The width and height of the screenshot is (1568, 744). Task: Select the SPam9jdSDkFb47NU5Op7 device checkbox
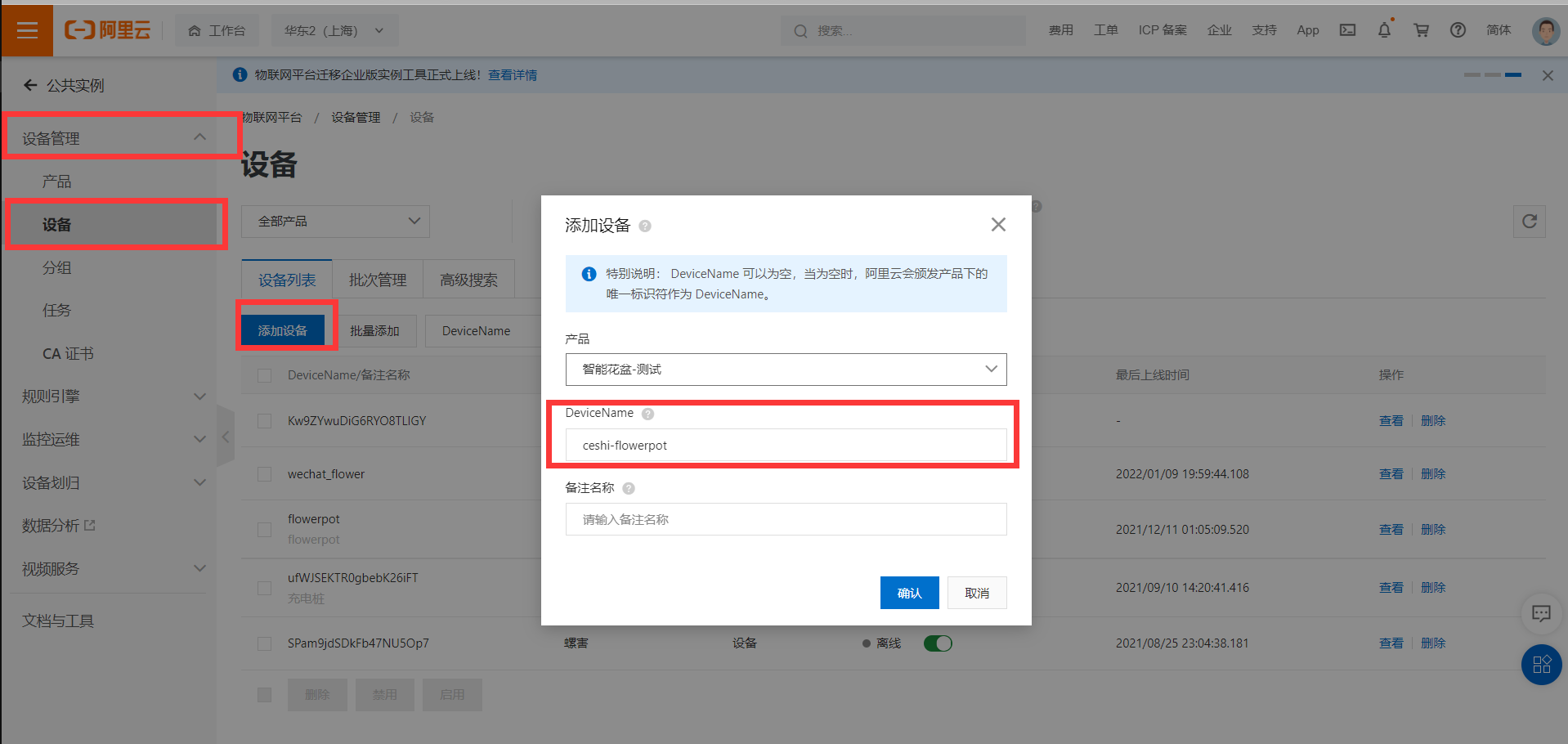tap(264, 643)
